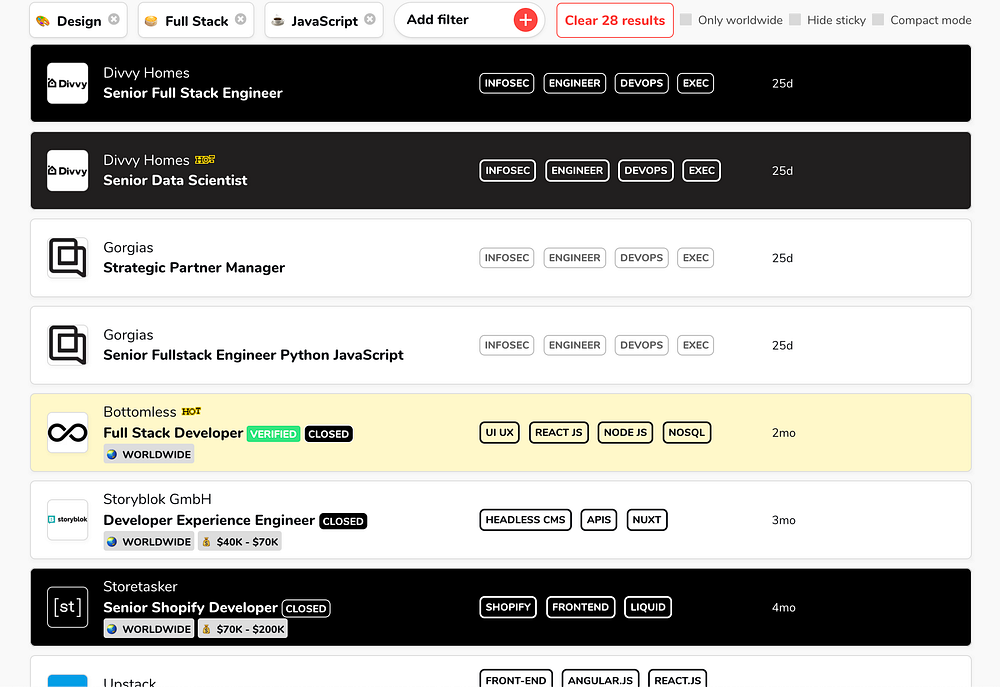Click Storetasker company name

[x=140, y=587]
